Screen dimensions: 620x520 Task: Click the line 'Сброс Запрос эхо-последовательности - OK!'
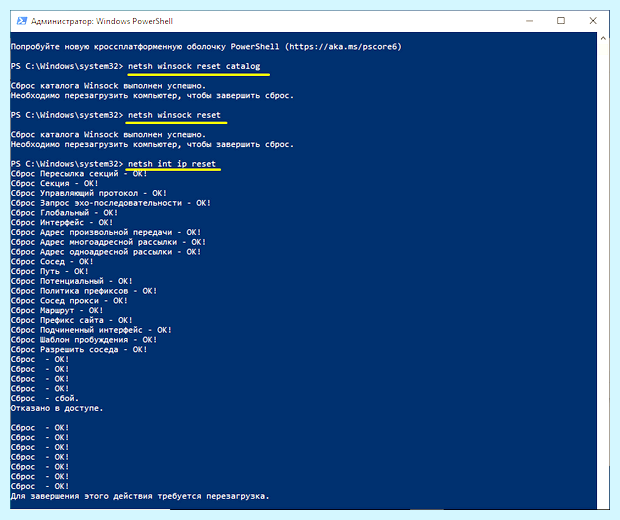coord(111,203)
